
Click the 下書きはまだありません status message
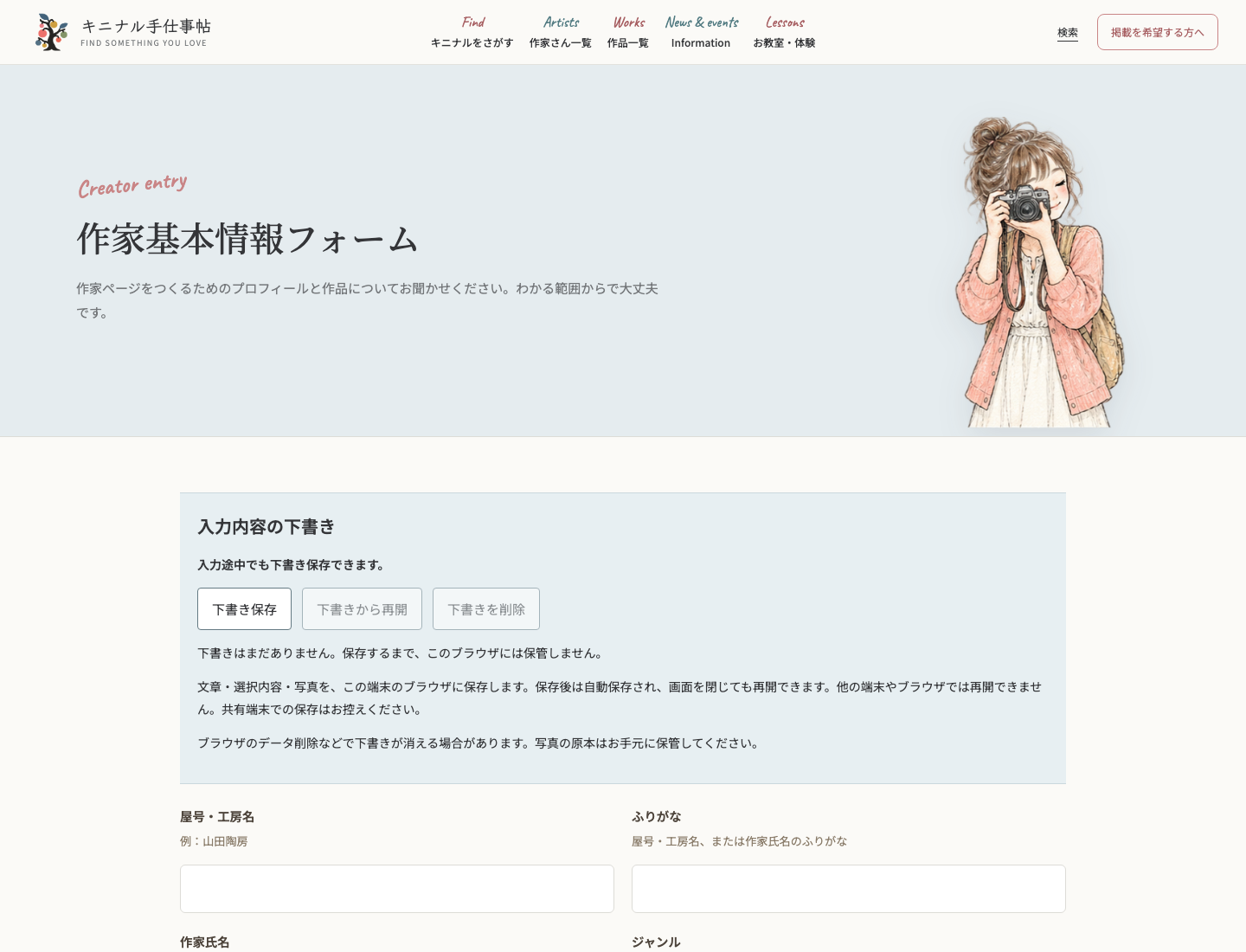pyautogui.click(x=402, y=653)
